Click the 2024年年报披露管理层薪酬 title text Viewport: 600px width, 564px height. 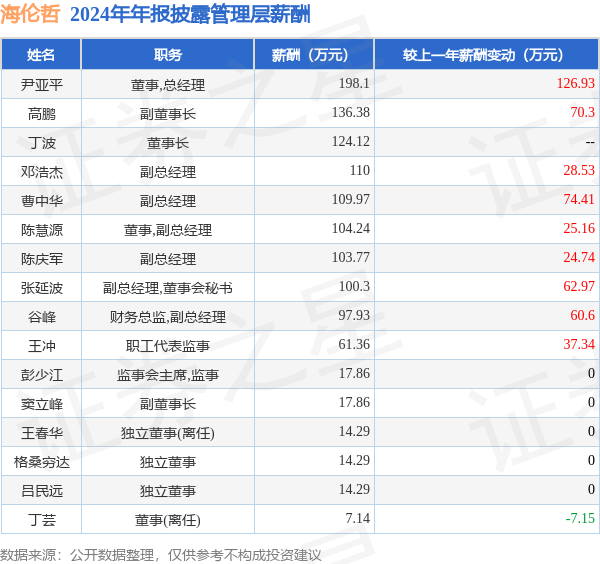[190, 15]
